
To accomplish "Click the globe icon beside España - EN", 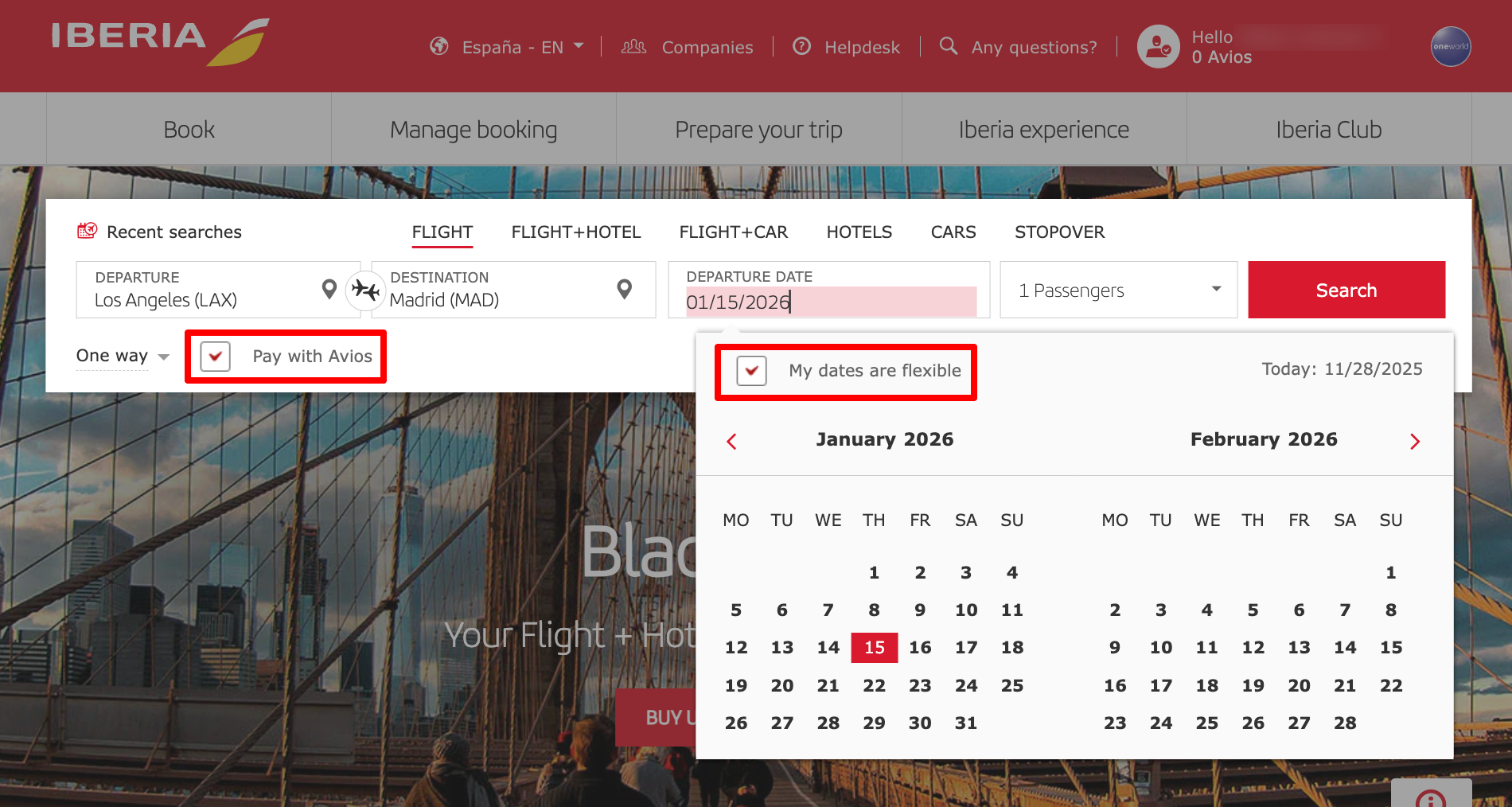I will click(x=439, y=46).
